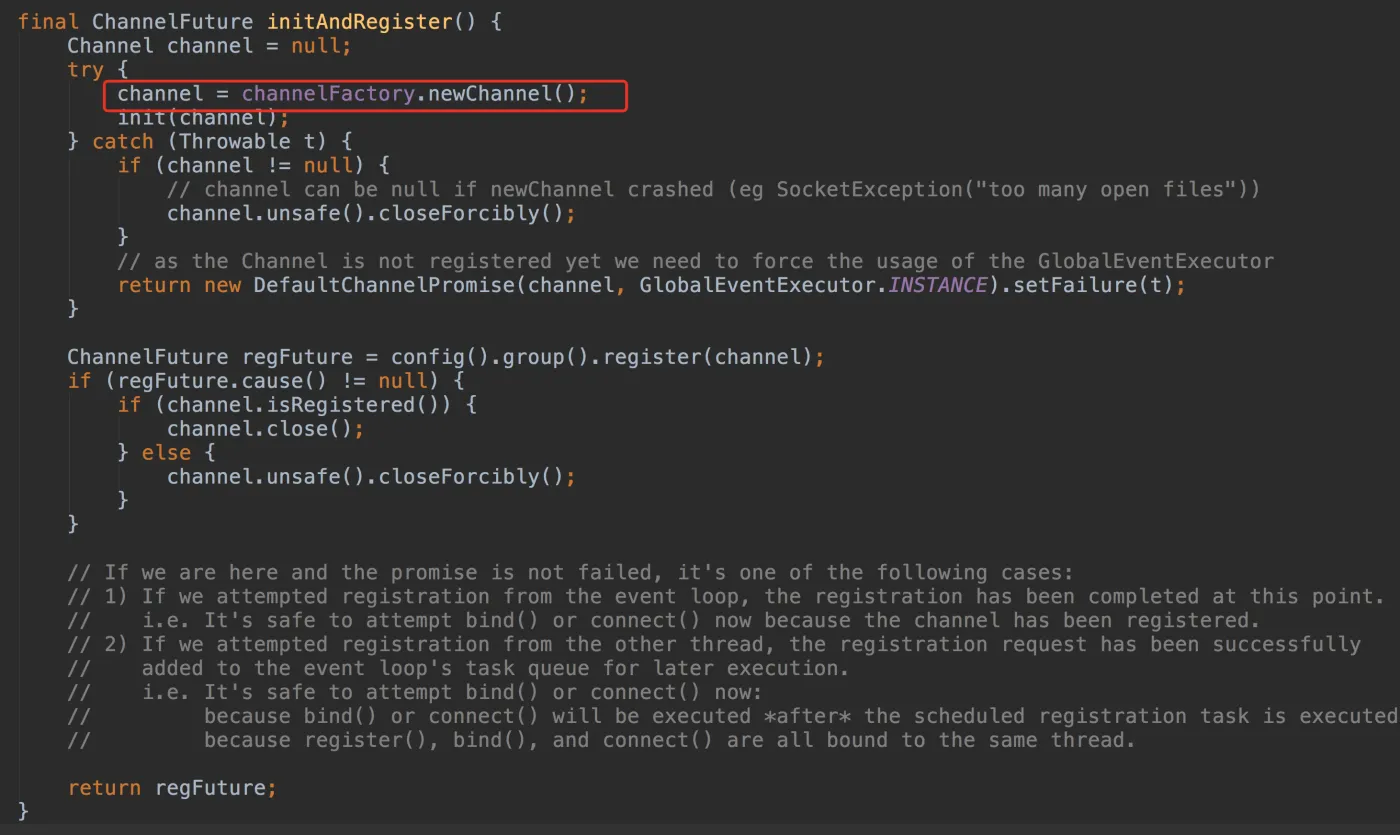Click the 'else' keyword
Image resolution: width=1400 pixels, height=835 pixels.
coord(166,453)
